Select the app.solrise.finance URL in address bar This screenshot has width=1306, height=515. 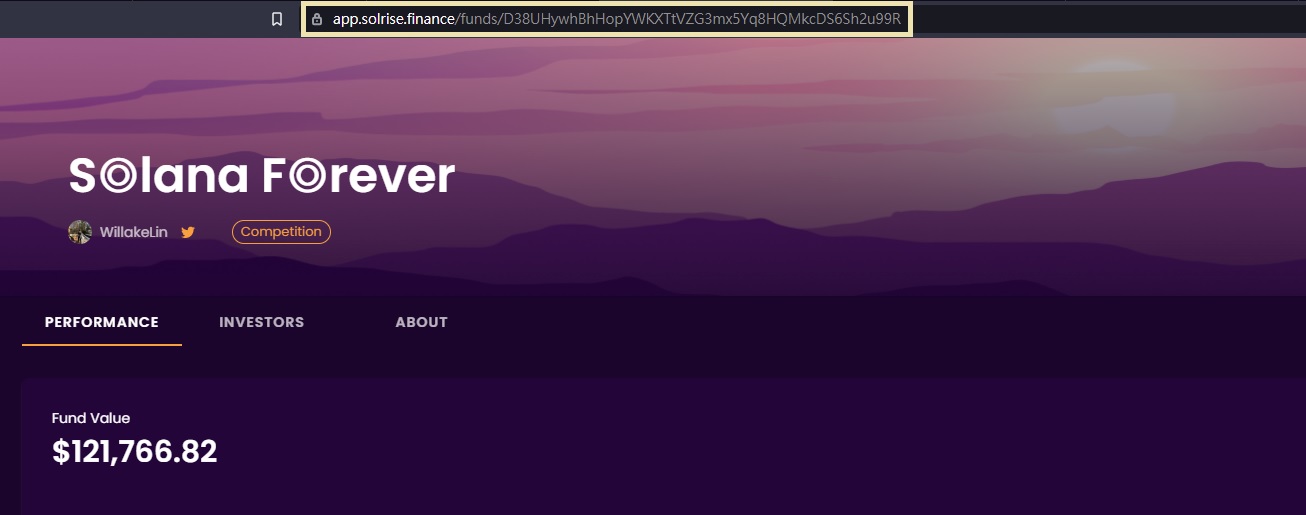tap(617, 19)
